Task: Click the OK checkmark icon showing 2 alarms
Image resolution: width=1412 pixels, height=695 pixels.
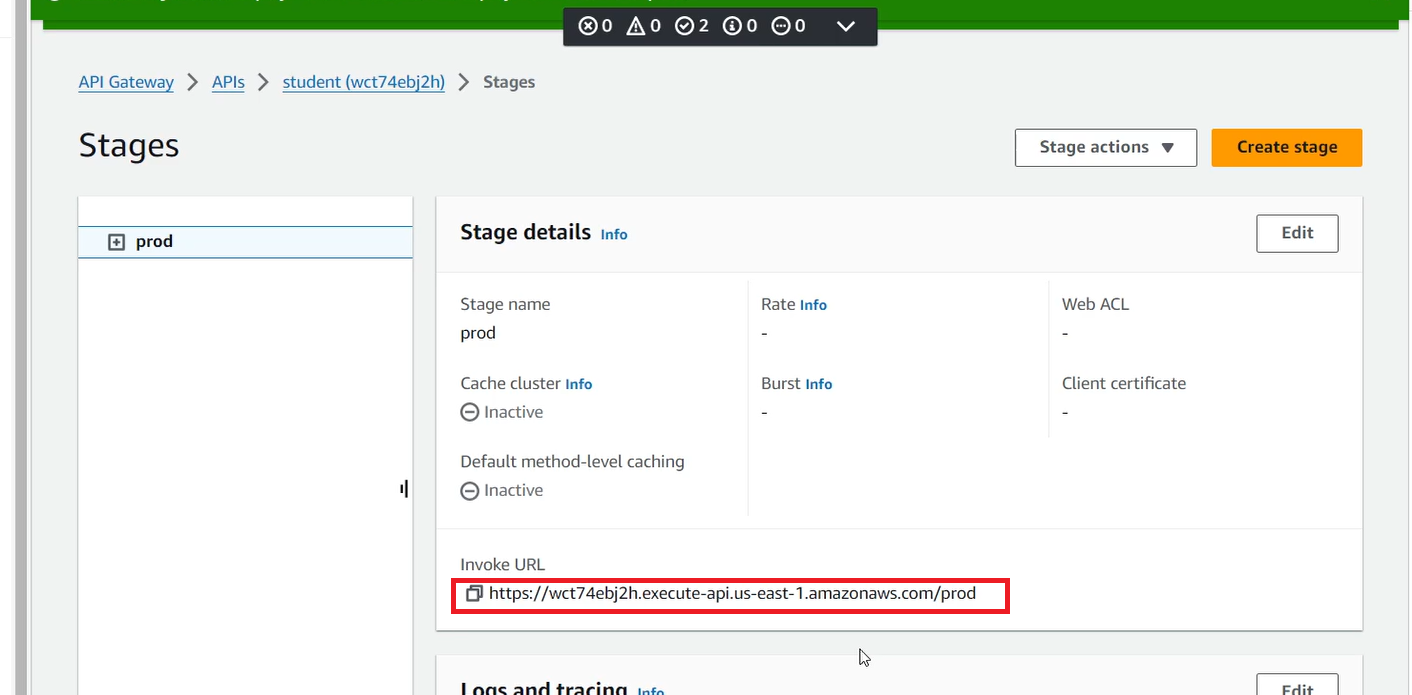Action: [x=686, y=26]
